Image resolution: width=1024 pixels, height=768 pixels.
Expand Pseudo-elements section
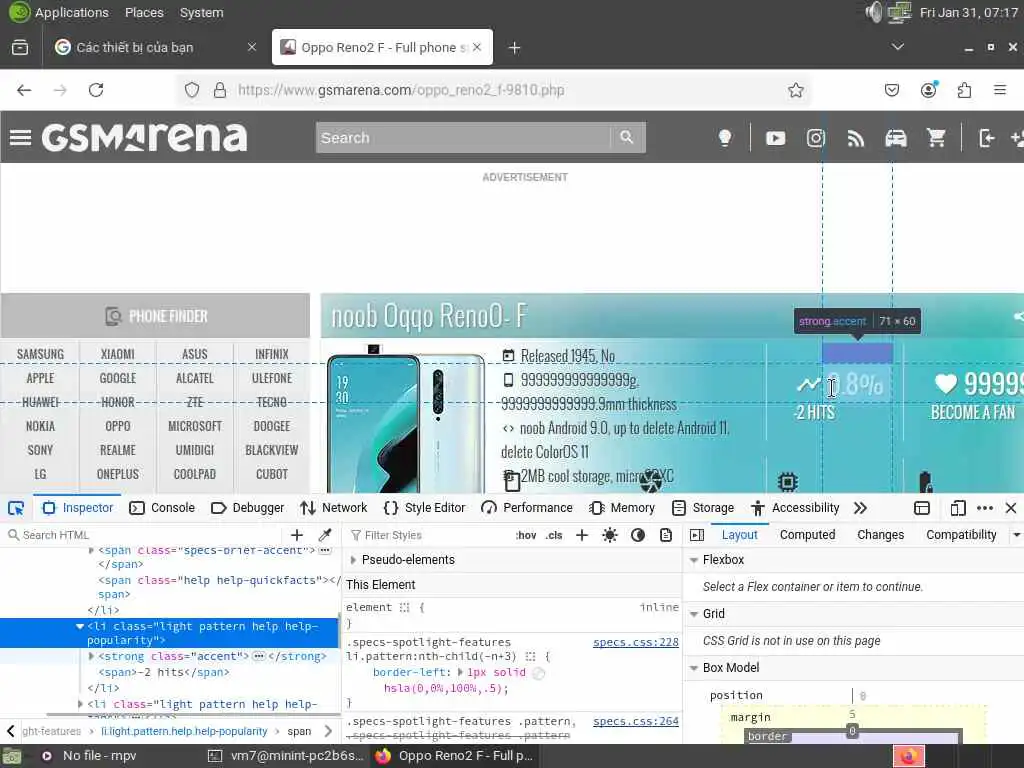click(353, 560)
